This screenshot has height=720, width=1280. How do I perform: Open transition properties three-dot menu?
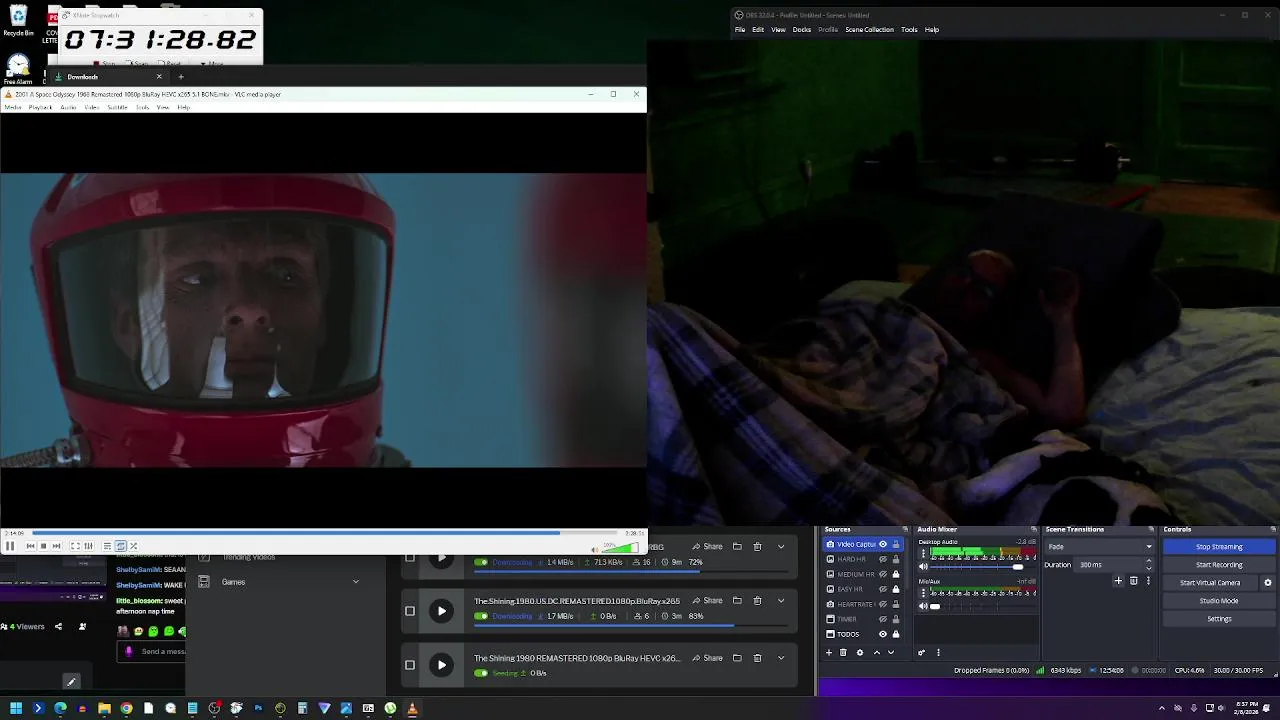click(1148, 581)
